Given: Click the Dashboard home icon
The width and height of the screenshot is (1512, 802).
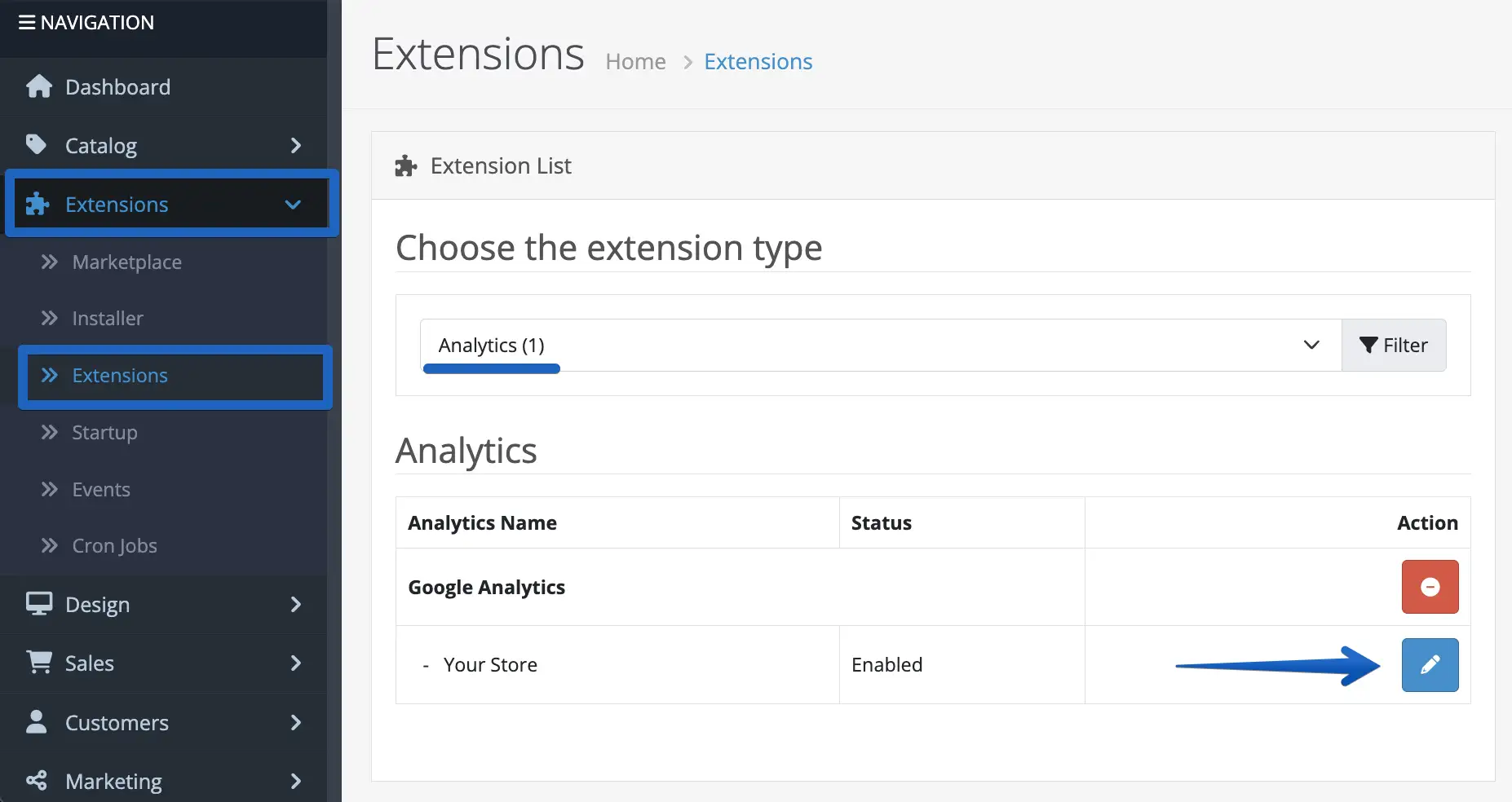Looking at the screenshot, I should (38, 86).
